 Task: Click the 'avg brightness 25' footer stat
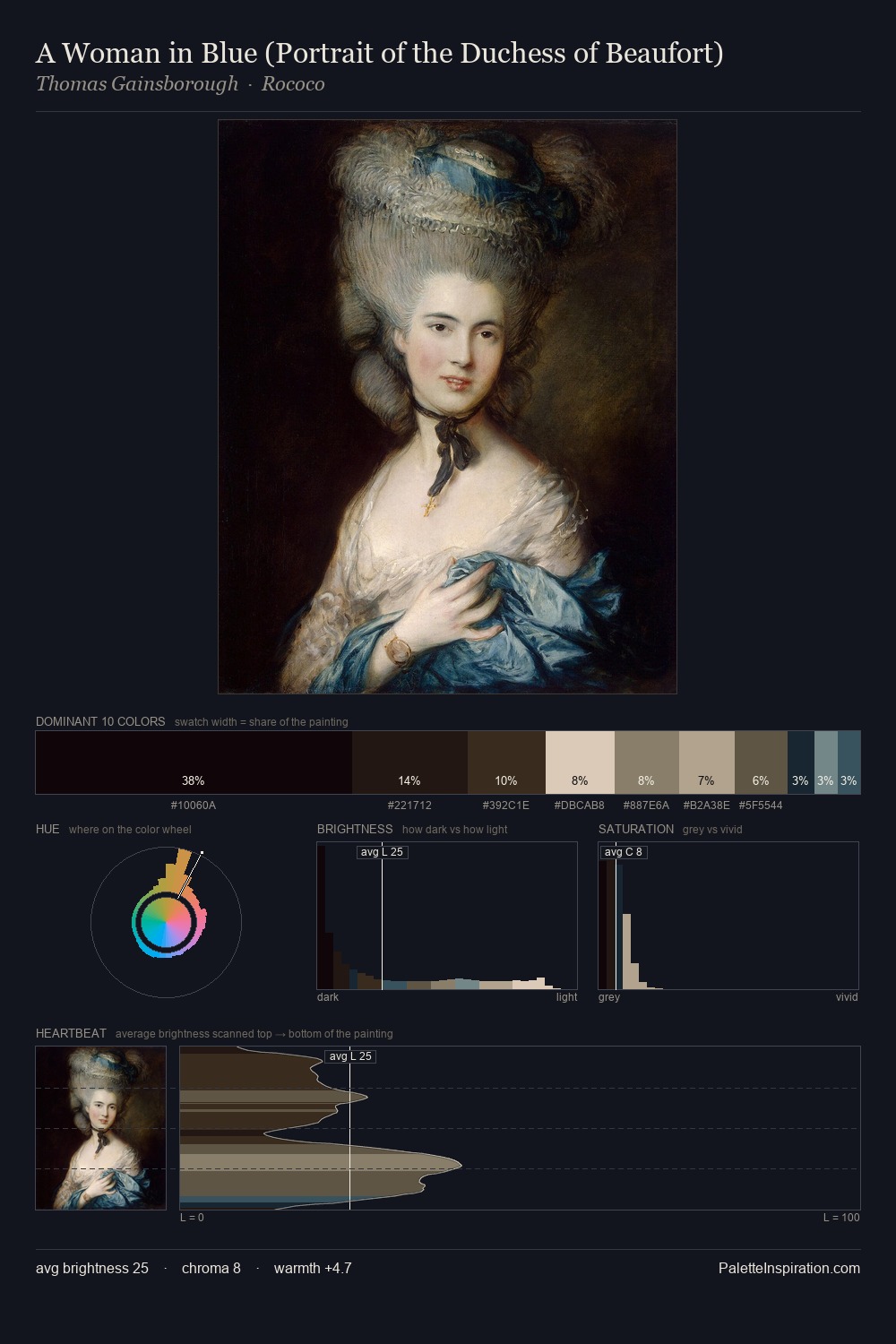click(92, 1268)
